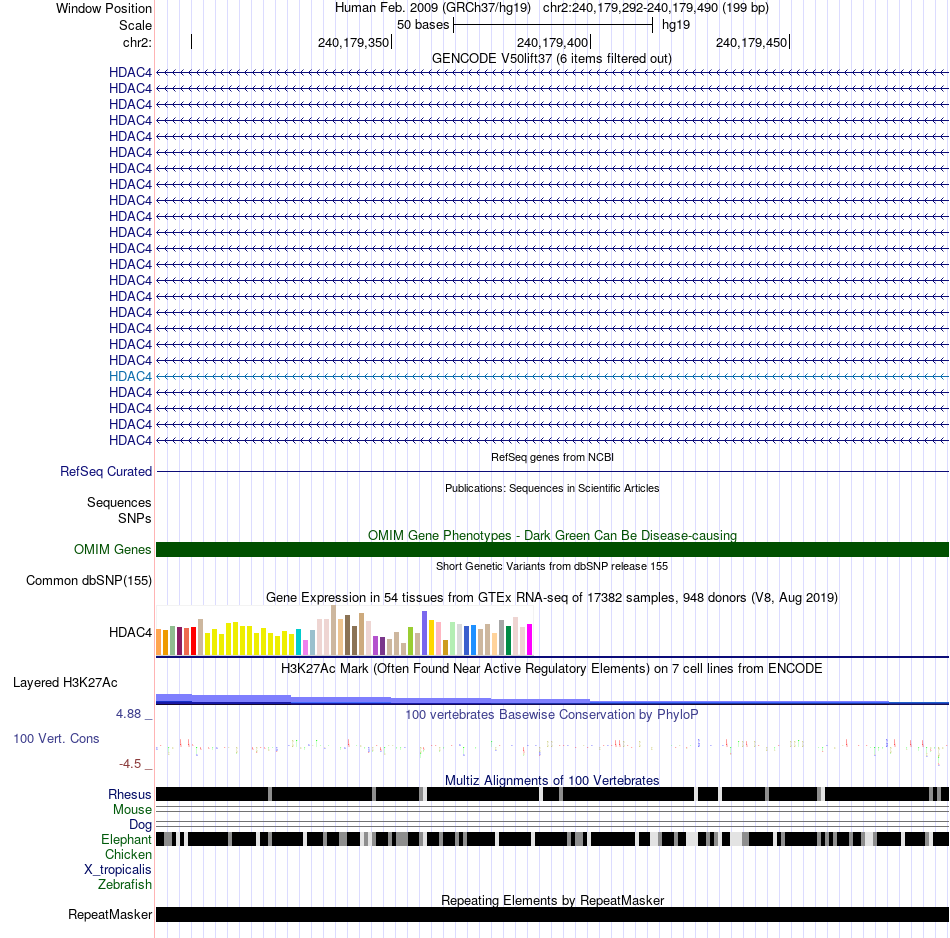The width and height of the screenshot is (950, 938).
Task: Click the magenta last bar in GTEx chart
Action: (530, 640)
